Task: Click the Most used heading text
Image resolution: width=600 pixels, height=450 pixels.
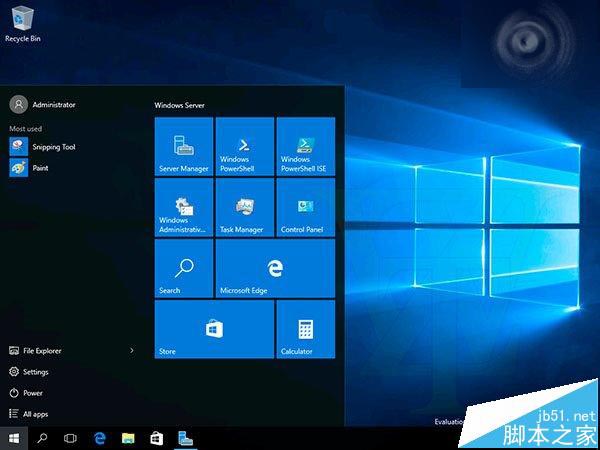Action: click(26, 129)
